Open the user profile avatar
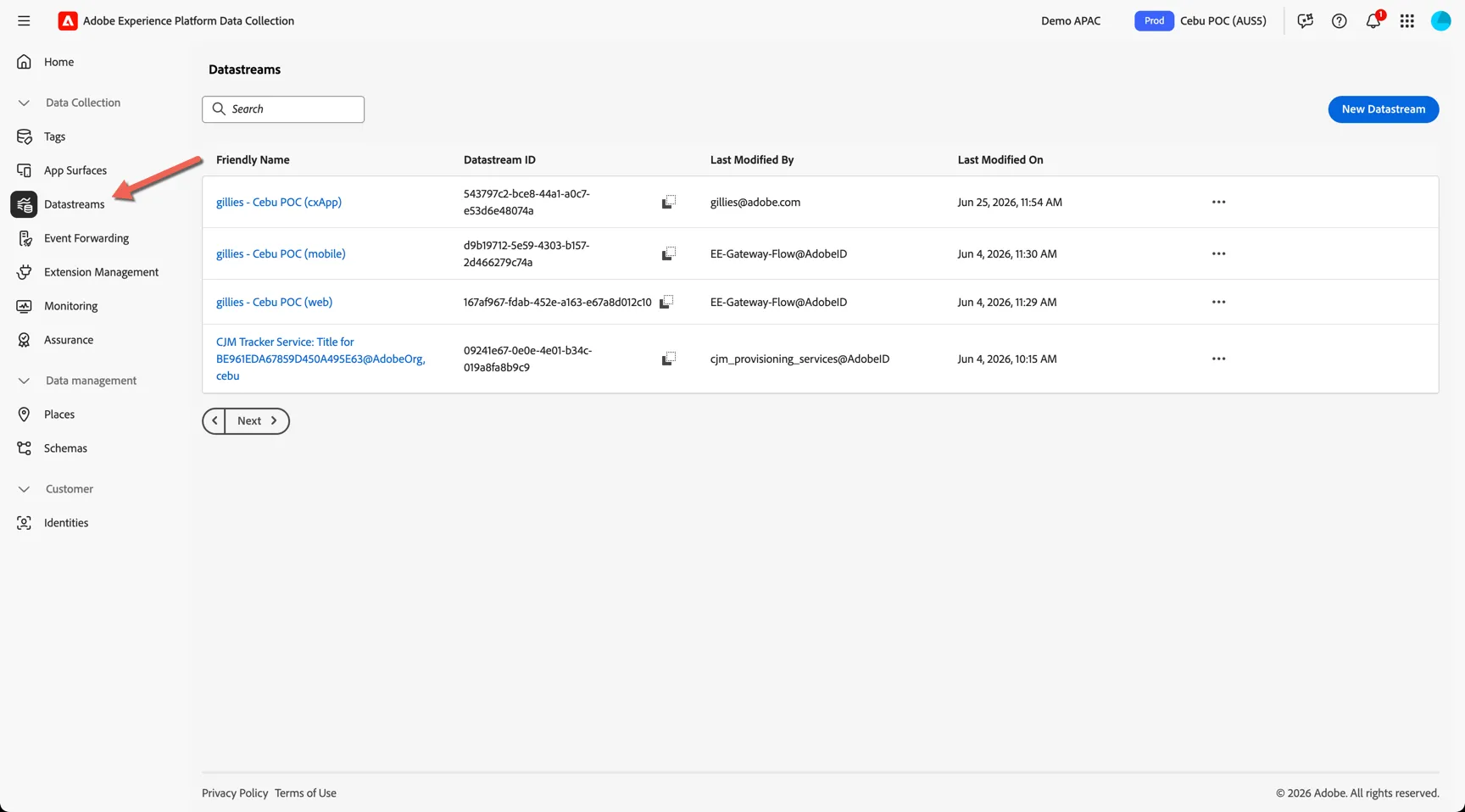1465x812 pixels. (1441, 21)
